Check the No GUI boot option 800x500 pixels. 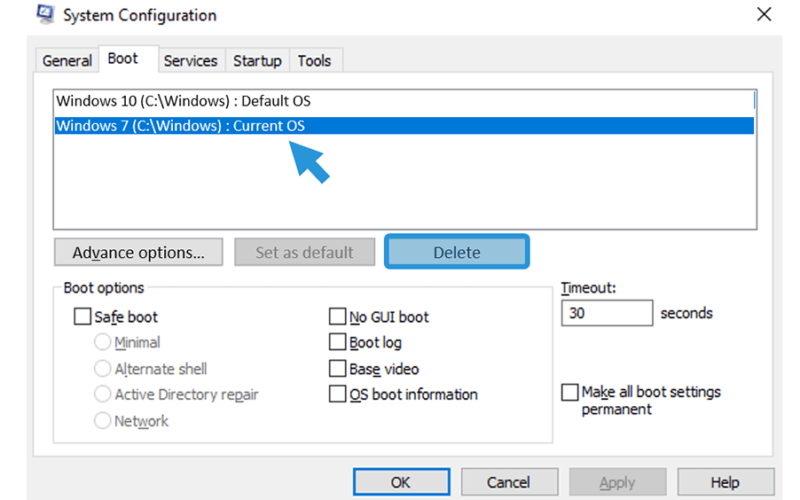337,316
